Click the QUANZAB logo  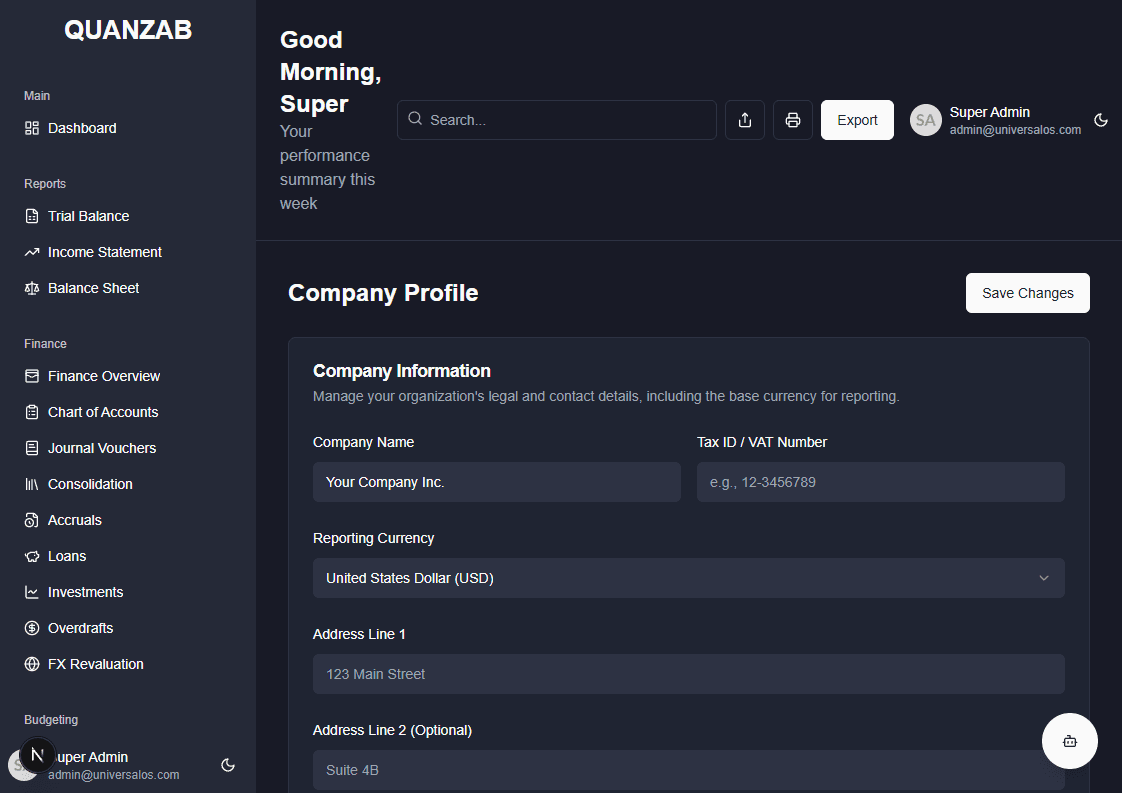(x=128, y=30)
